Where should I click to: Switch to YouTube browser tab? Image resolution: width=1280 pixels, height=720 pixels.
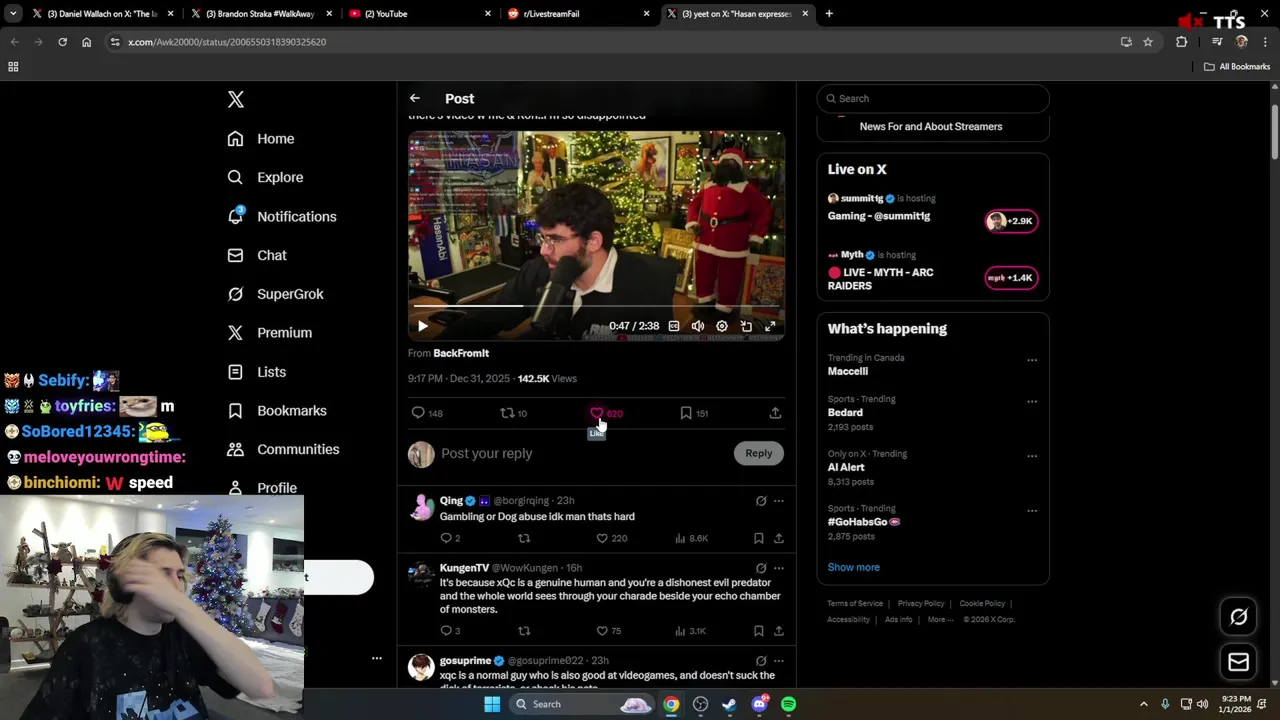pos(418,14)
